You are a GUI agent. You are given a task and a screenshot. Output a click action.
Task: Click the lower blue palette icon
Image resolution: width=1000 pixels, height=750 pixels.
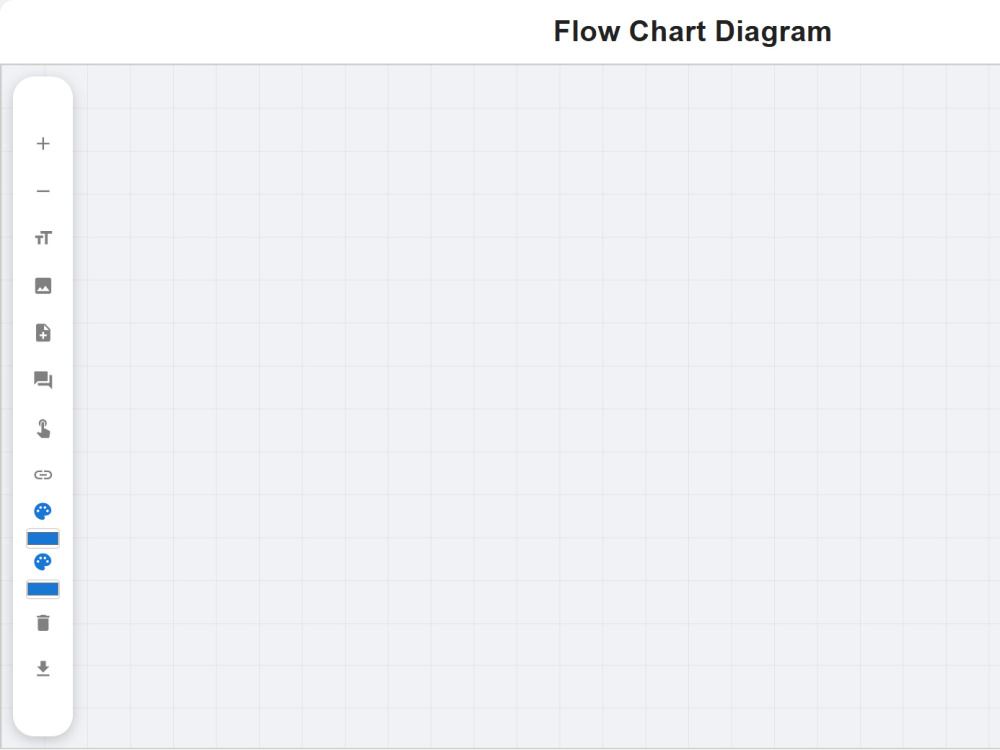pyautogui.click(x=43, y=562)
